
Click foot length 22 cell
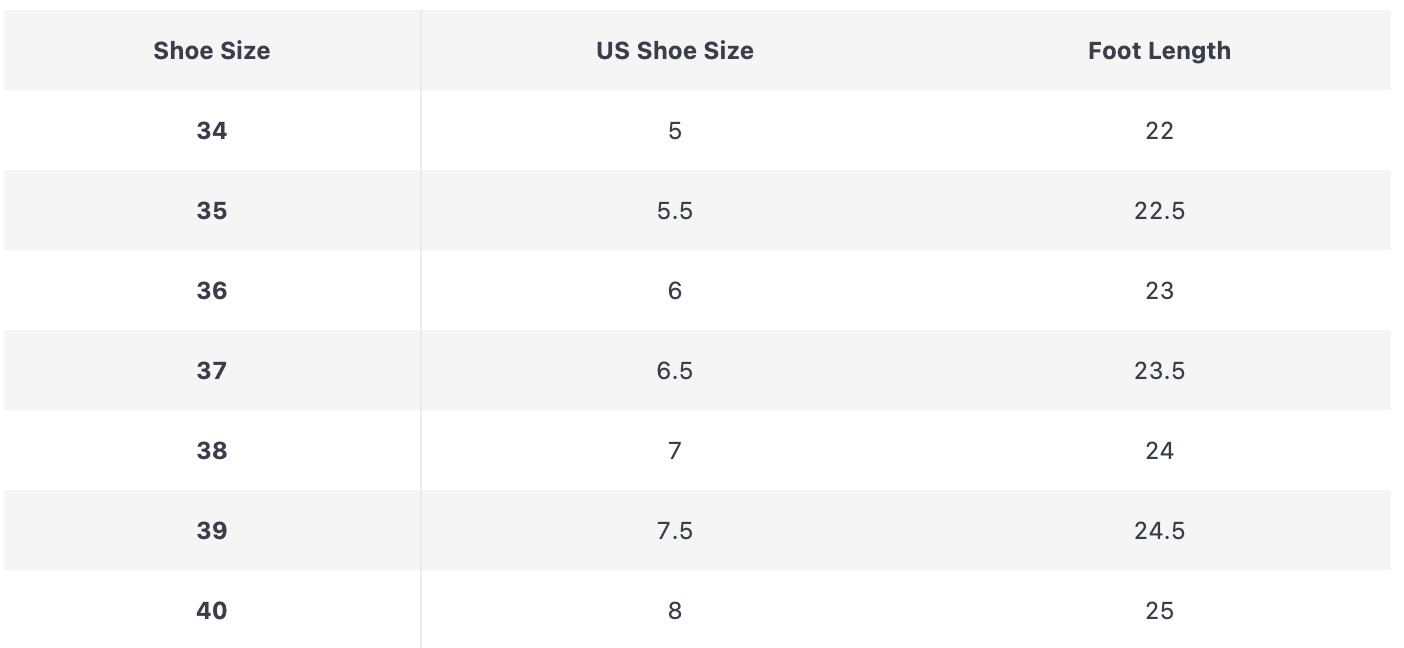1159,131
